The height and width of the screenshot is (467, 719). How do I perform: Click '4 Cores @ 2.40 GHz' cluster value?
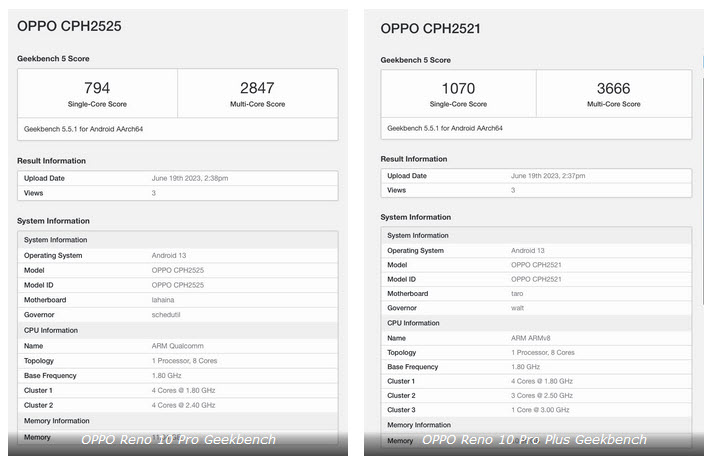pos(183,406)
